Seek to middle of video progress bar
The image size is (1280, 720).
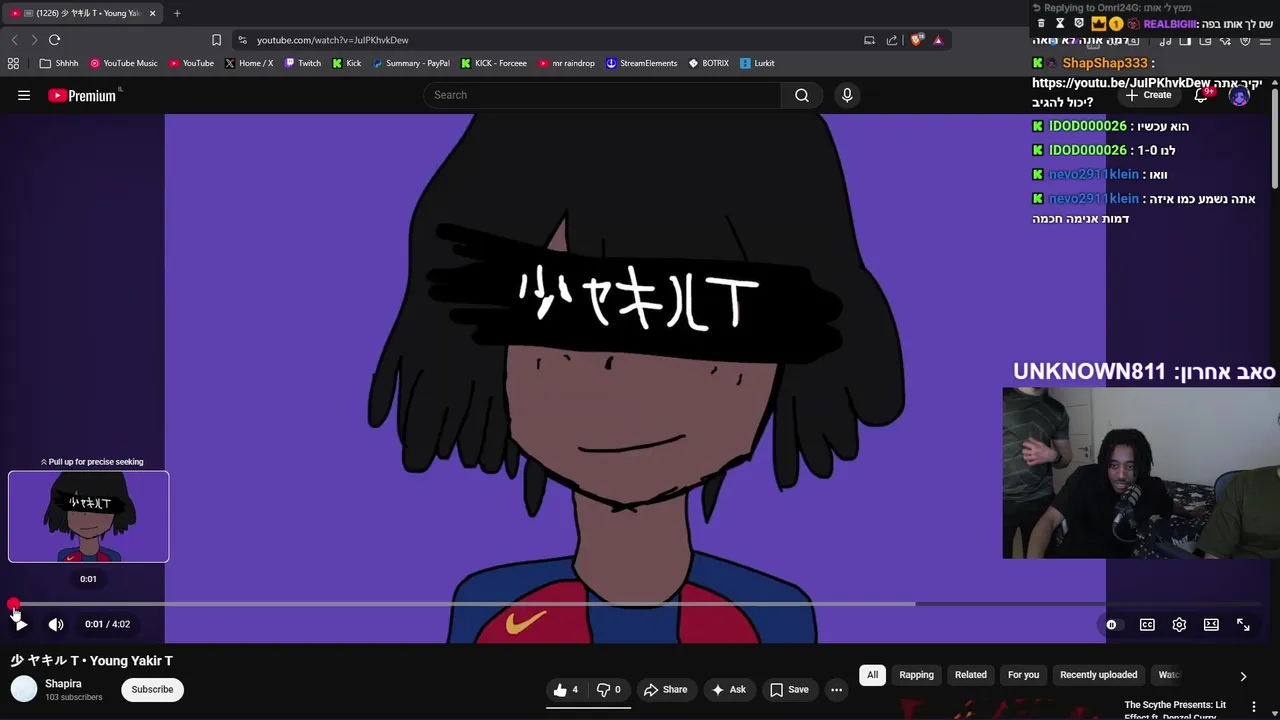pyautogui.click(x=640, y=604)
